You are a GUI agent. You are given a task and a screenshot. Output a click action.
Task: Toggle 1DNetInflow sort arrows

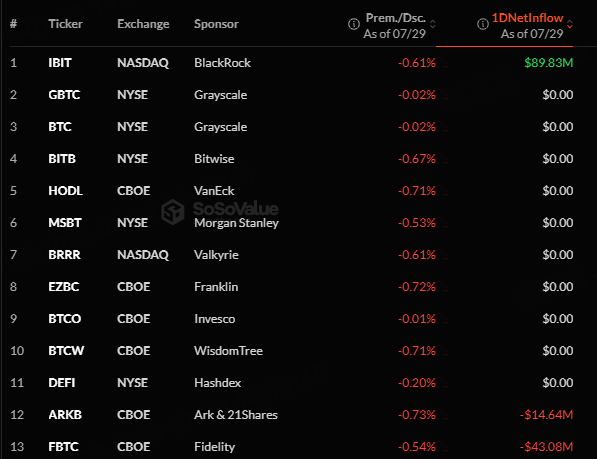pos(570,24)
